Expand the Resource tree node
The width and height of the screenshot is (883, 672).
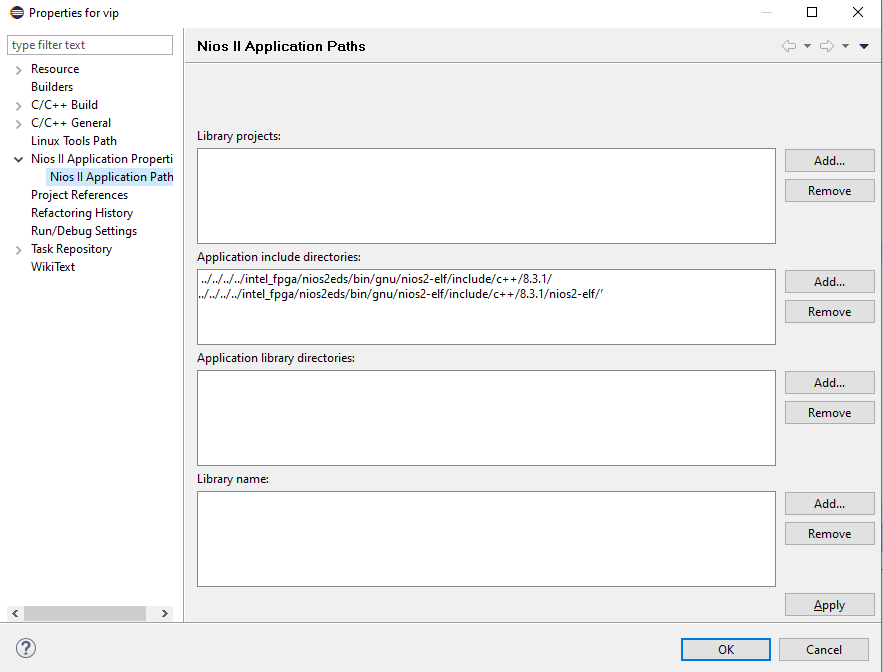coord(19,70)
